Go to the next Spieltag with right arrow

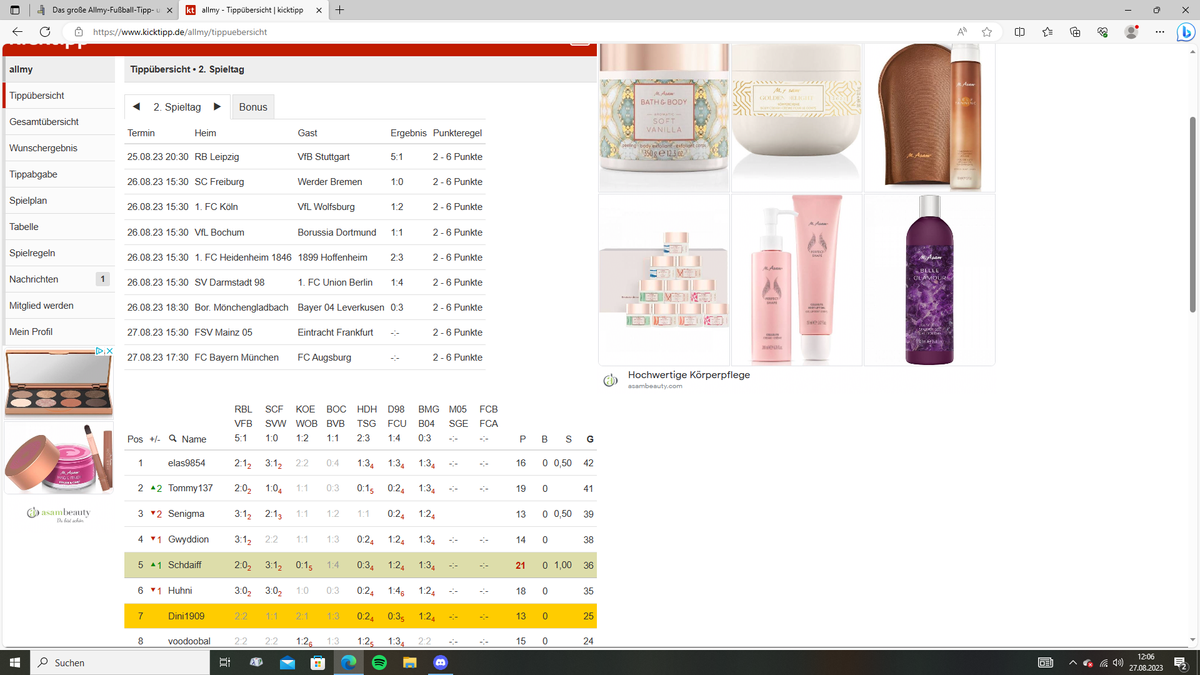point(216,107)
